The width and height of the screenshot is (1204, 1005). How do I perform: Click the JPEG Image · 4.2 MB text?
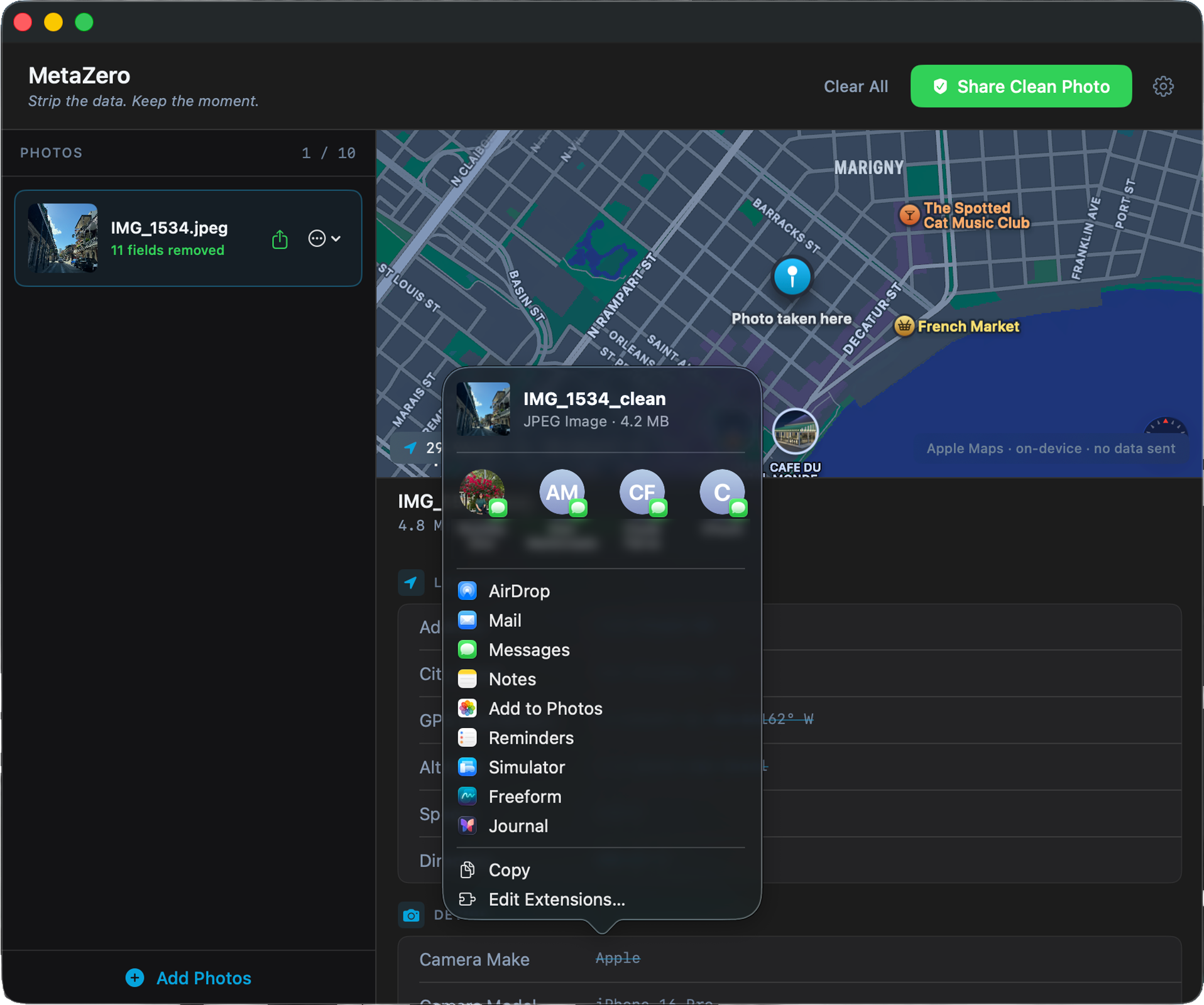(x=596, y=421)
